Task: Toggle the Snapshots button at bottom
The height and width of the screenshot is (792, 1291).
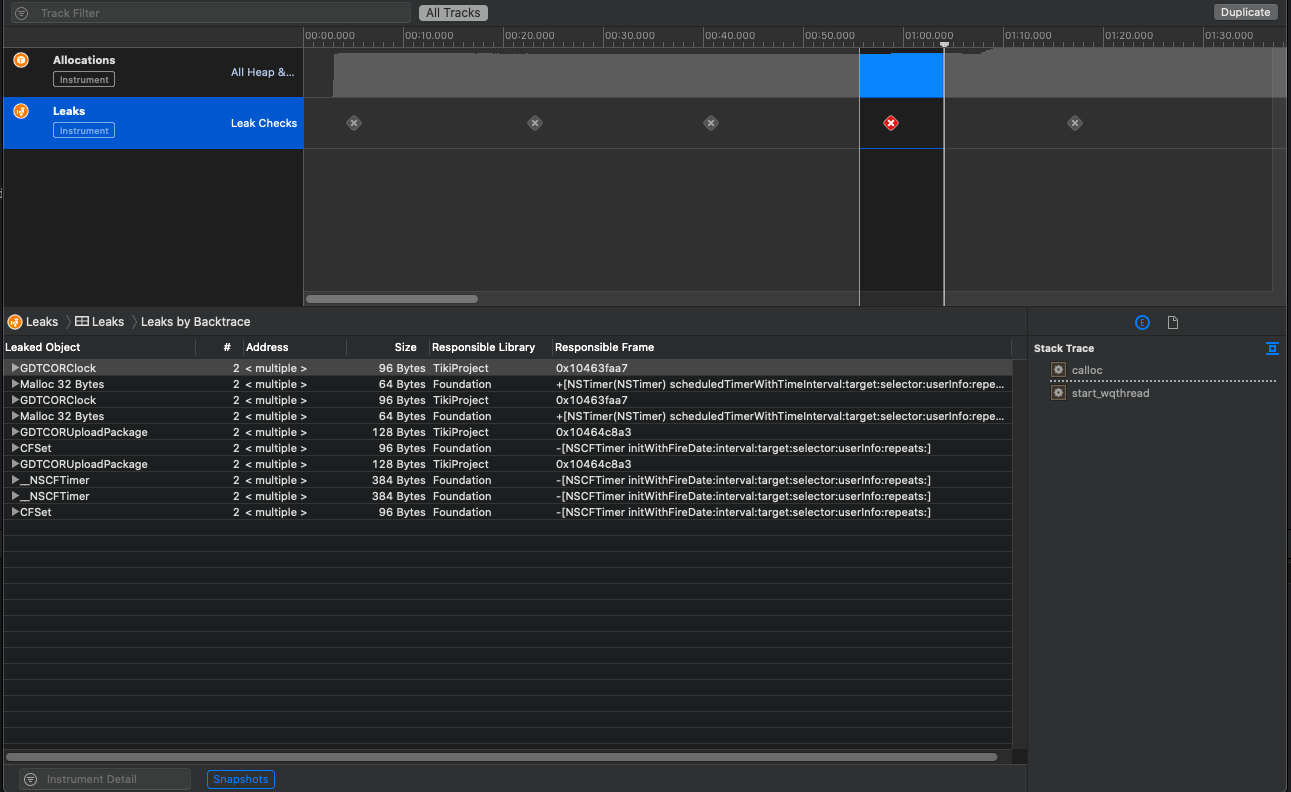Action: (240, 779)
